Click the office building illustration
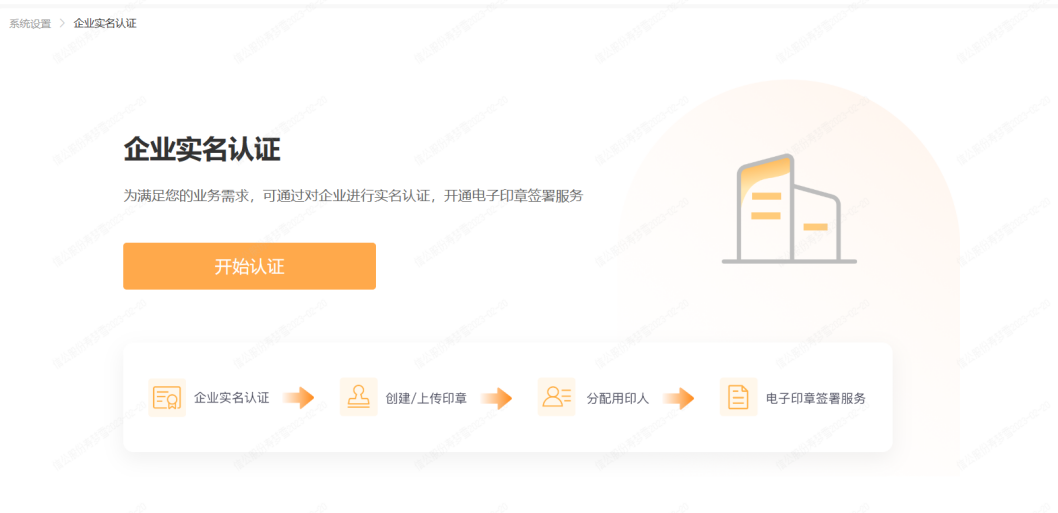Viewport: 1058px width, 513px height. pyautogui.click(x=789, y=209)
